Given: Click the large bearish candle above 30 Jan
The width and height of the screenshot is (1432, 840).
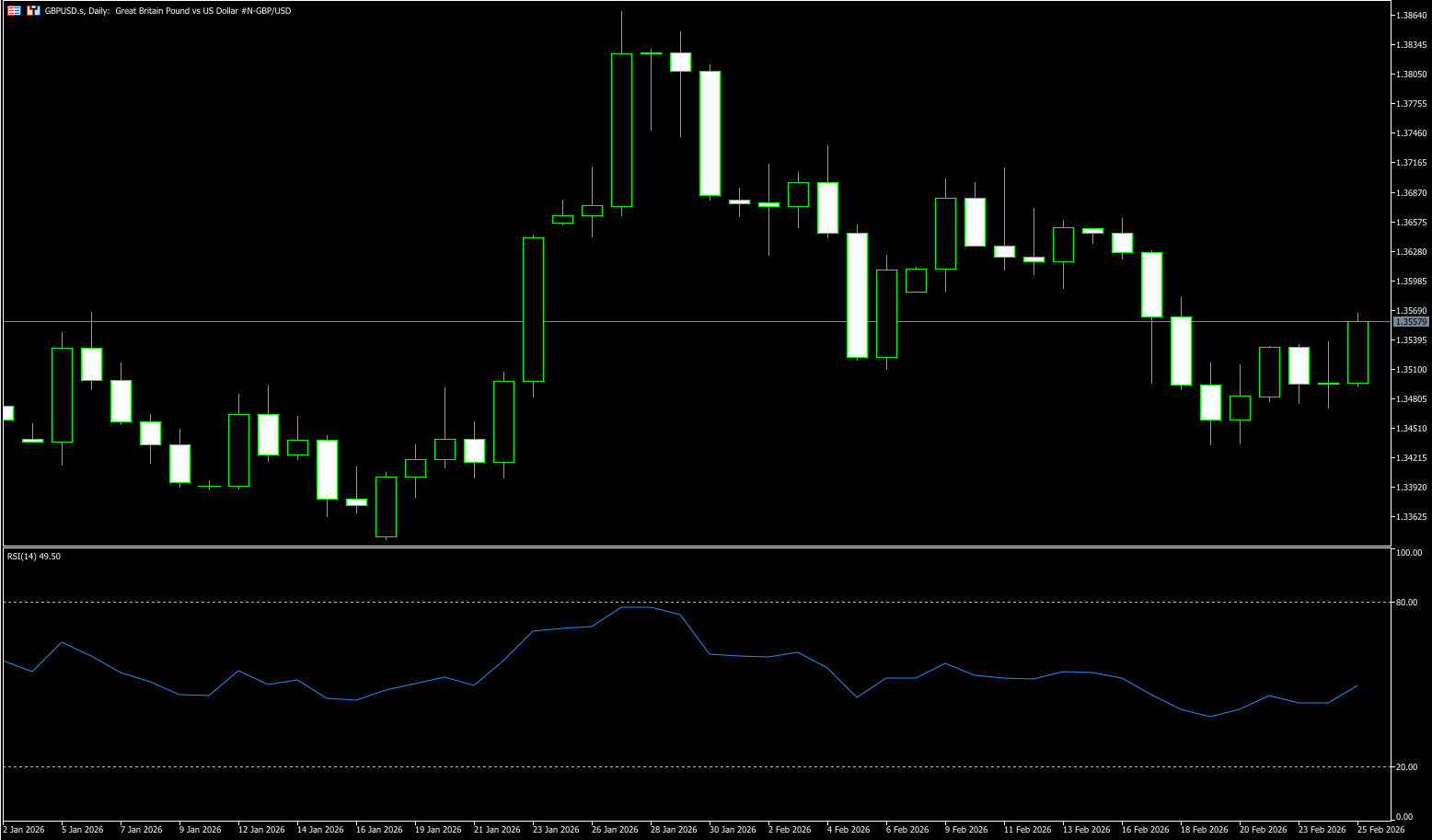Looking at the screenshot, I should click(x=710, y=133).
